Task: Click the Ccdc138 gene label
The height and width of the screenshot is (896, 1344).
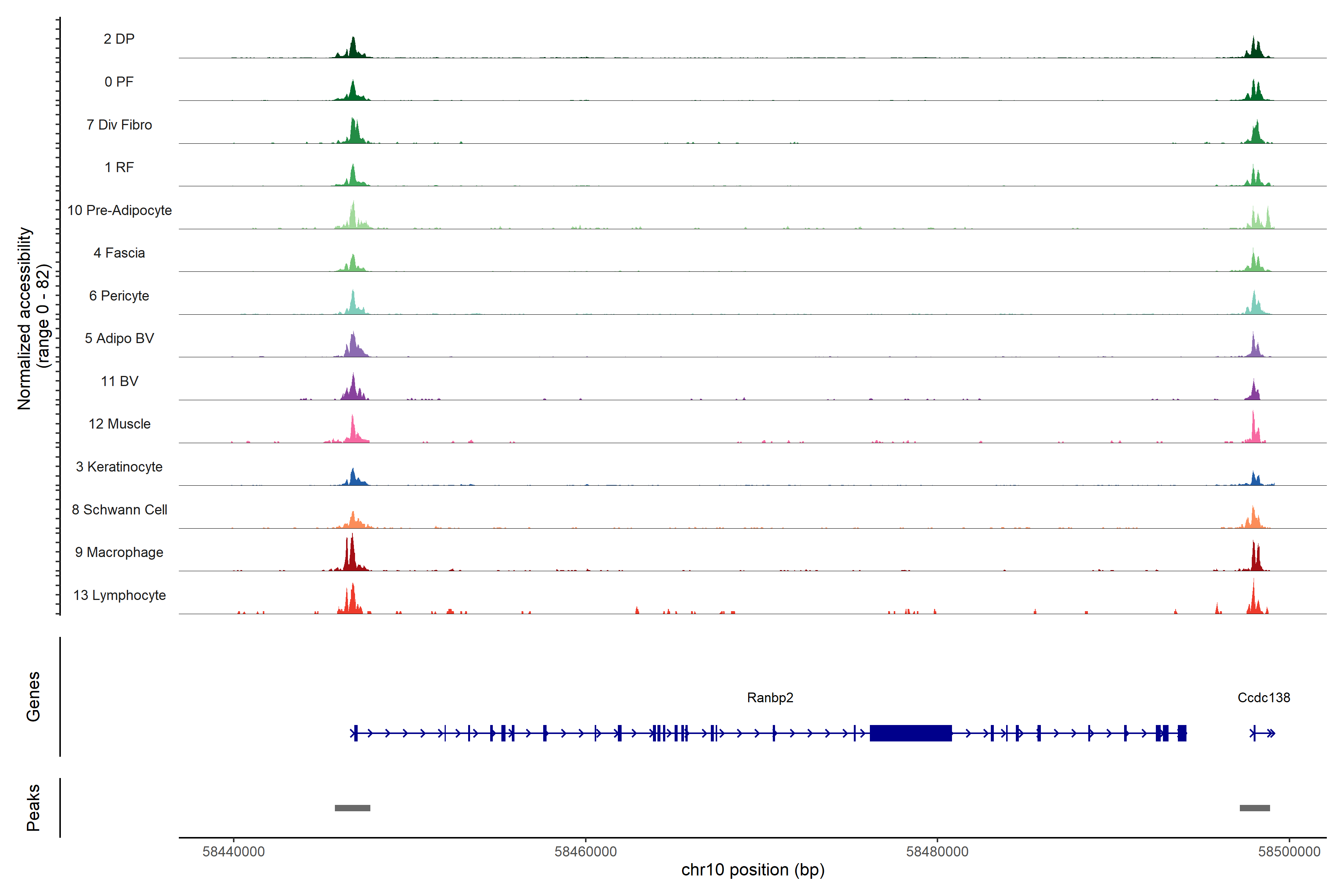Action: tap(1263, 698)
